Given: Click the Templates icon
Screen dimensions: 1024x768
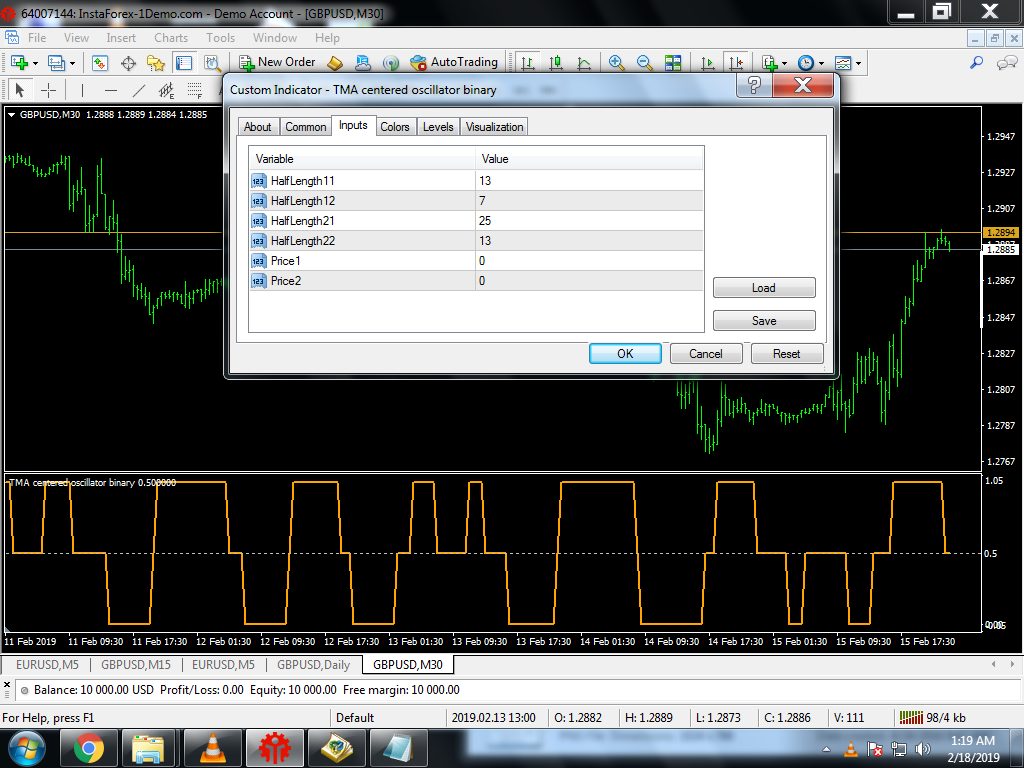Looking at the screenshot, I should pos(843,63).
